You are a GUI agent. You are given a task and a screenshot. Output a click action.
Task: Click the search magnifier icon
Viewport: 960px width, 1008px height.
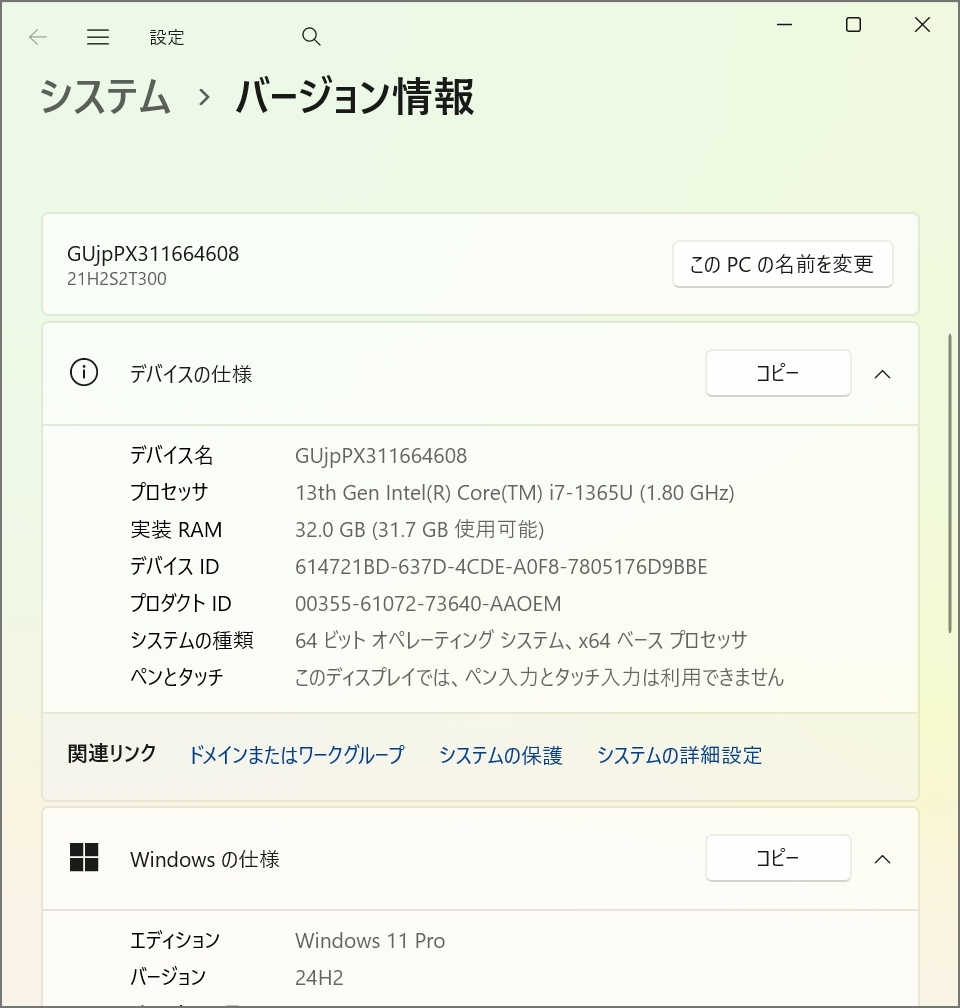(x=311, y=36)
